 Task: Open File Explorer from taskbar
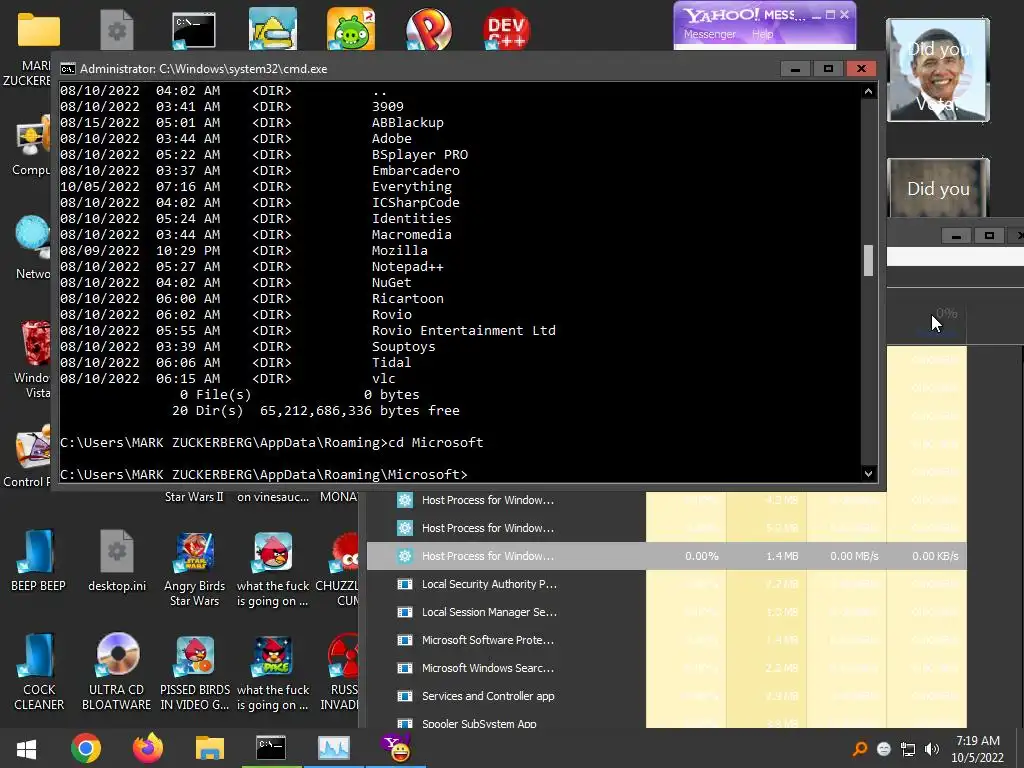click(209, 748)
